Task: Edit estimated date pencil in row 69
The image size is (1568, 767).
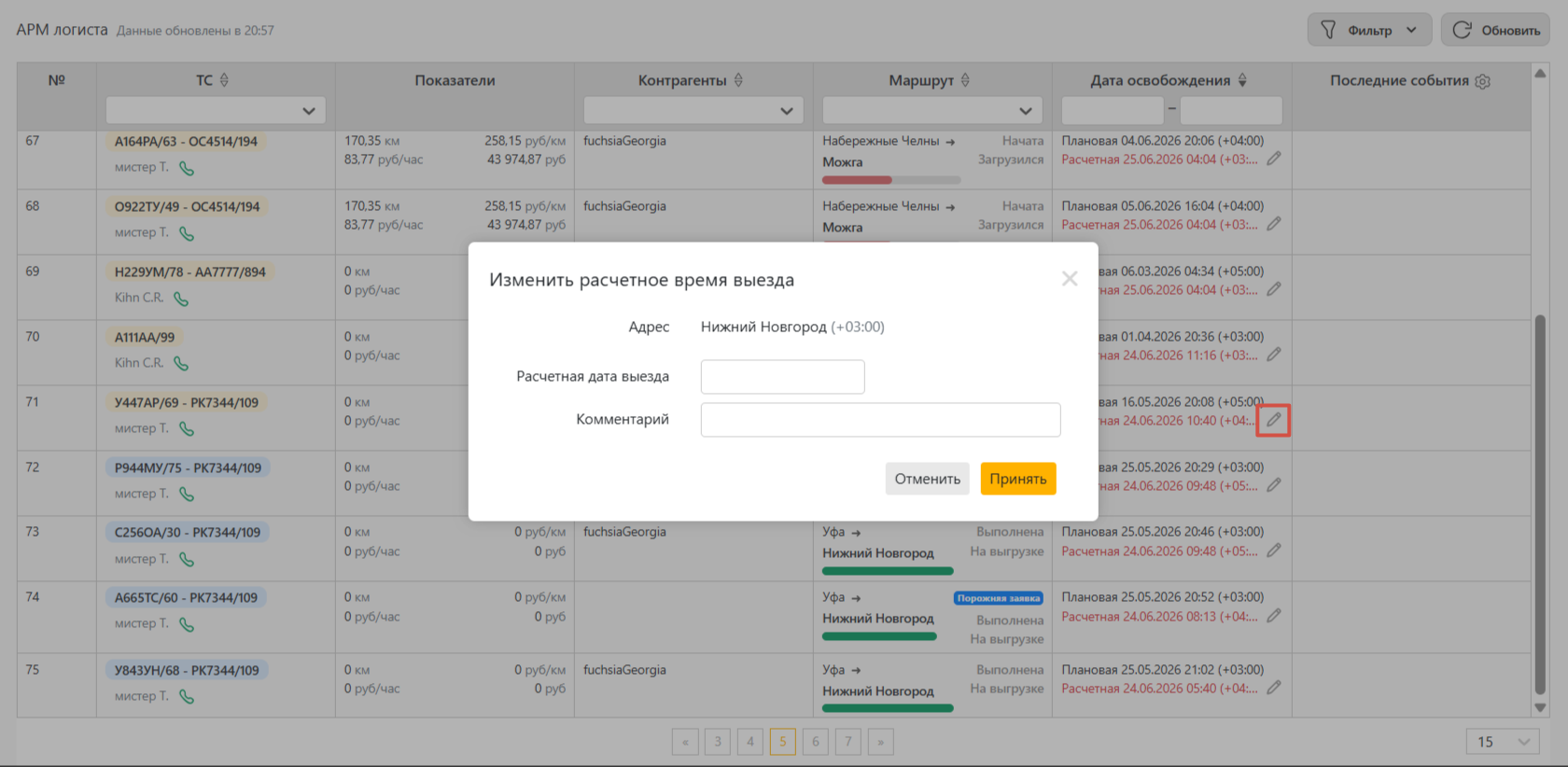Action: point(1273,289)
